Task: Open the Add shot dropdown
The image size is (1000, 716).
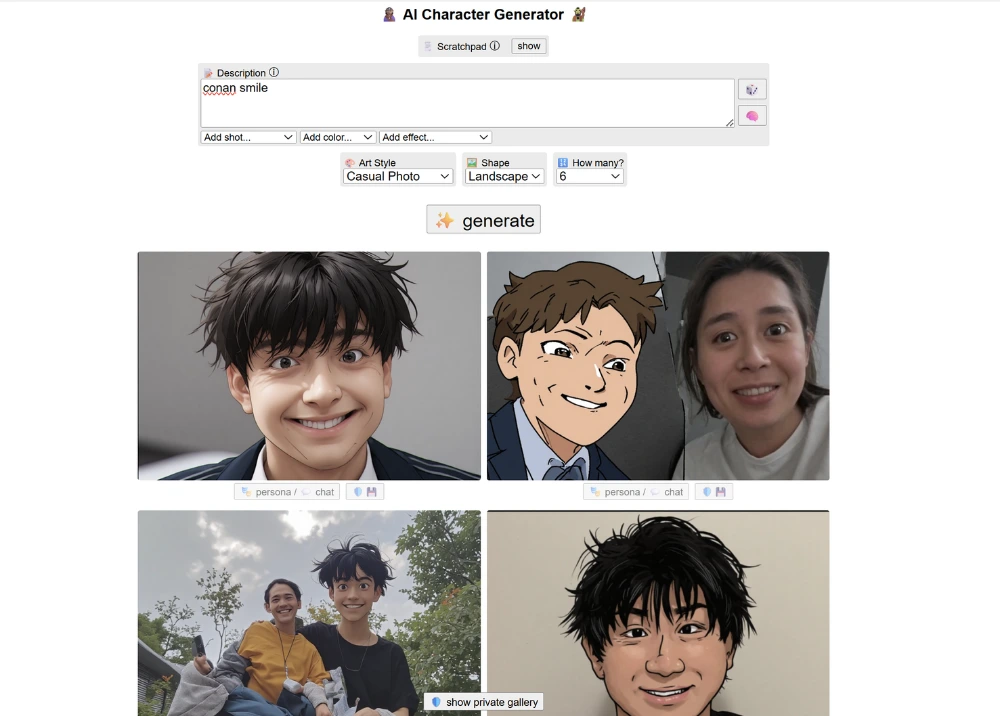Action: pos(249,137)
